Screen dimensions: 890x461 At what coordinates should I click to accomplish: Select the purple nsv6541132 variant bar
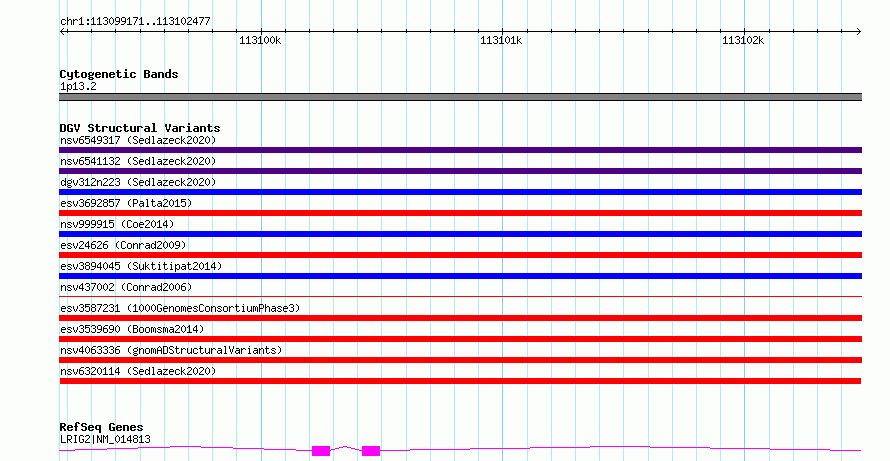tap(460, 171)
